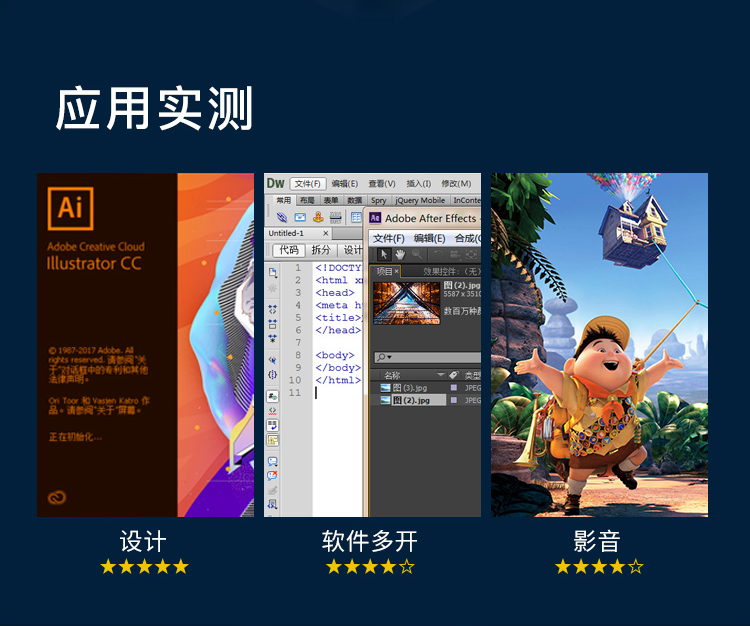Image resolution: width=750 pixels, height=626 pixels.
Task: Select 图 (3).jpg in the project list
Action: click(410, 387)
